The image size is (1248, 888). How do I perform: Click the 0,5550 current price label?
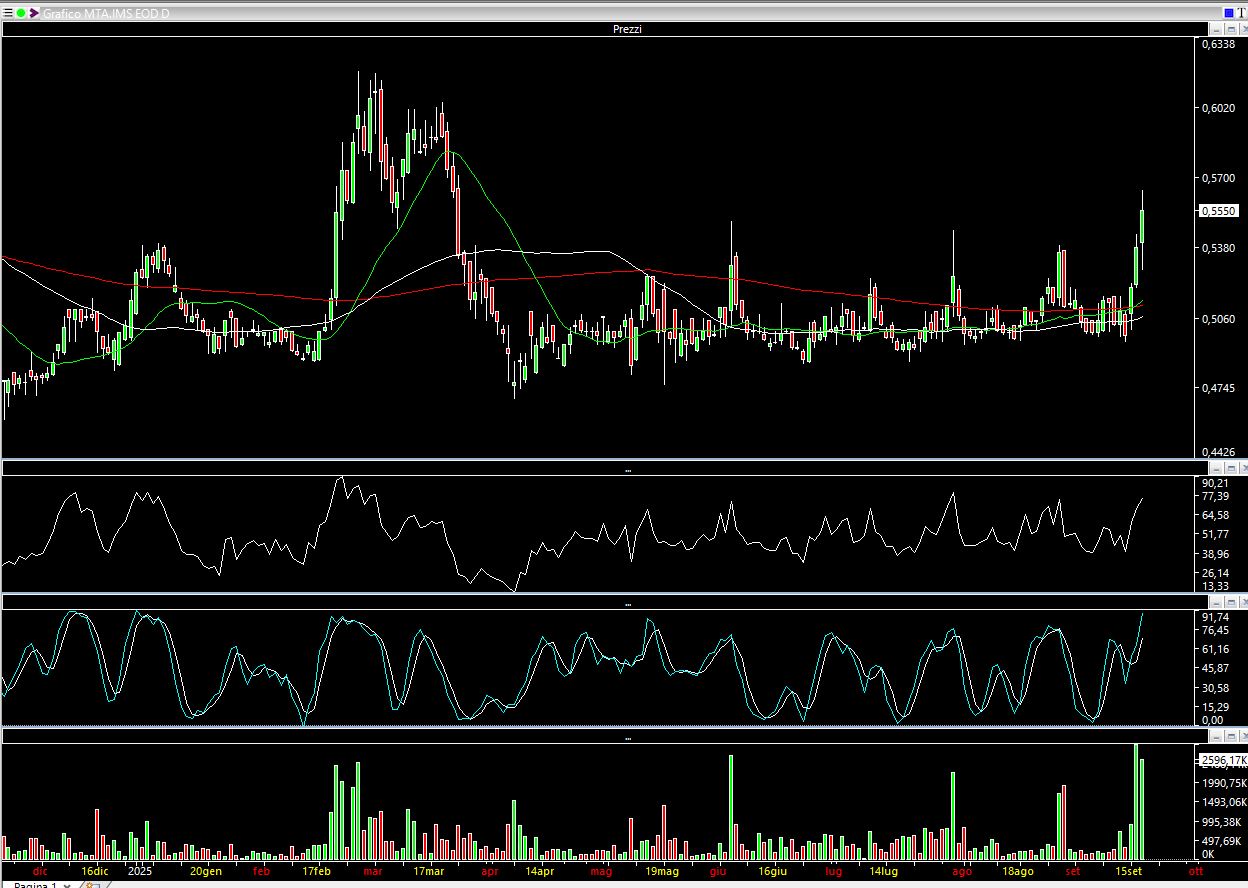pyautogui.click(x=1218, y=211)
